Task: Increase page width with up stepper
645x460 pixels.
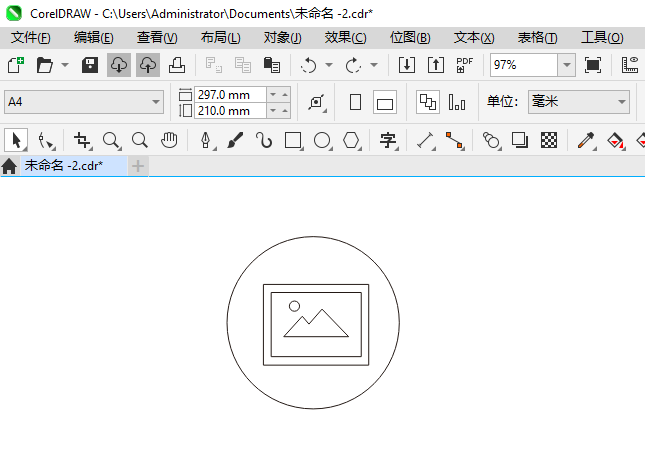Action: [285, 95]
